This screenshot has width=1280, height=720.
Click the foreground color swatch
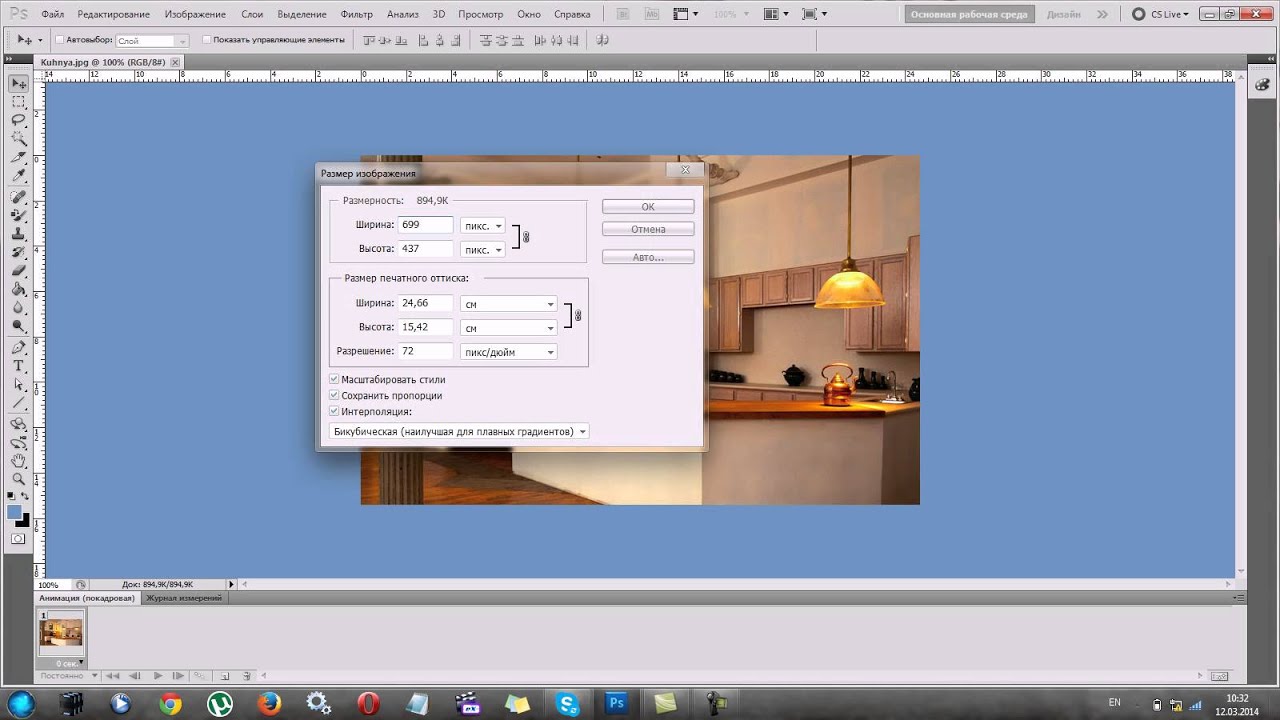[x=14, y=512]
